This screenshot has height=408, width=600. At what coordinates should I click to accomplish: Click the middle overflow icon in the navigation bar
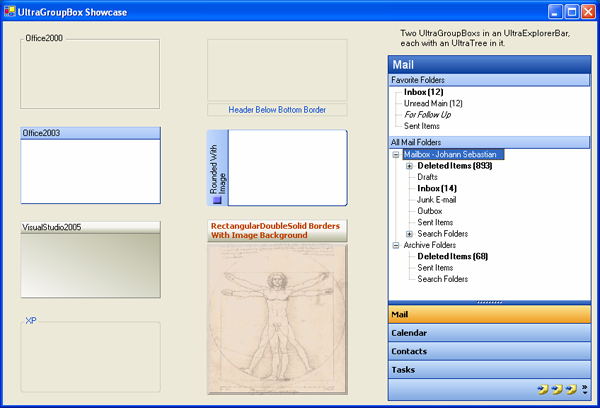557,389
